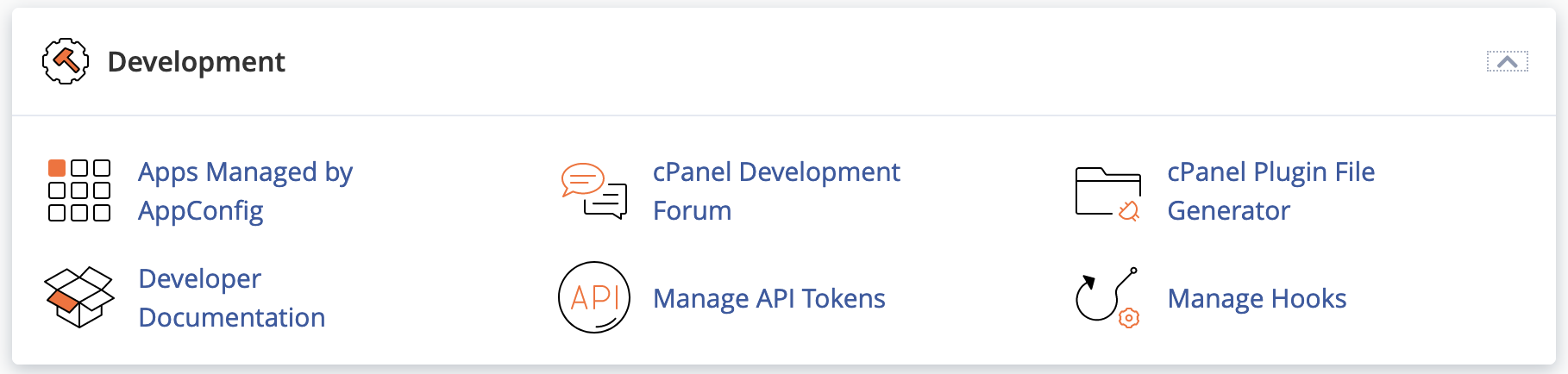The height and width of the screenshot is (374, 1568).
Task: Open the Manage API Tokens circular API icon
Action: [x=594, y=297]
